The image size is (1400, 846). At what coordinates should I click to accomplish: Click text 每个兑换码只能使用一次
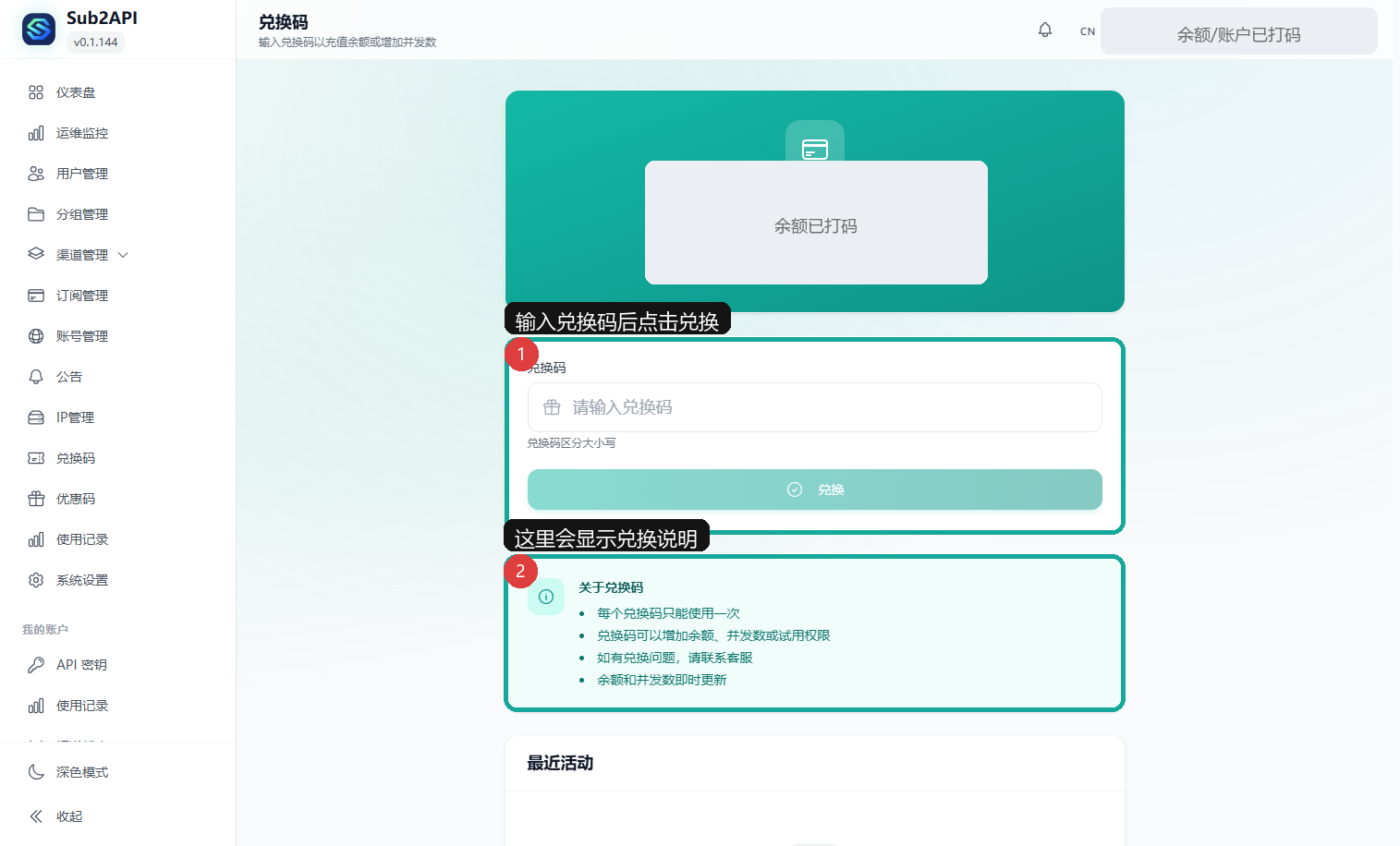click(x=668, y=613)
